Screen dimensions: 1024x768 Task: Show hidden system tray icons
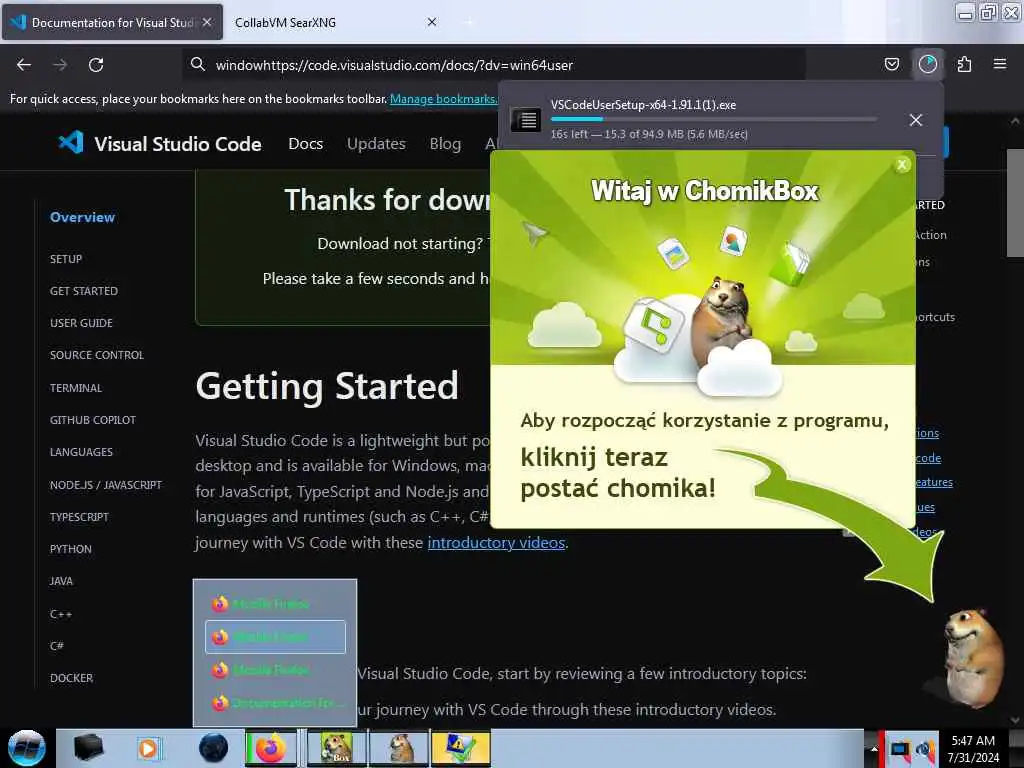pyautogui.click(x=874, y=749)
